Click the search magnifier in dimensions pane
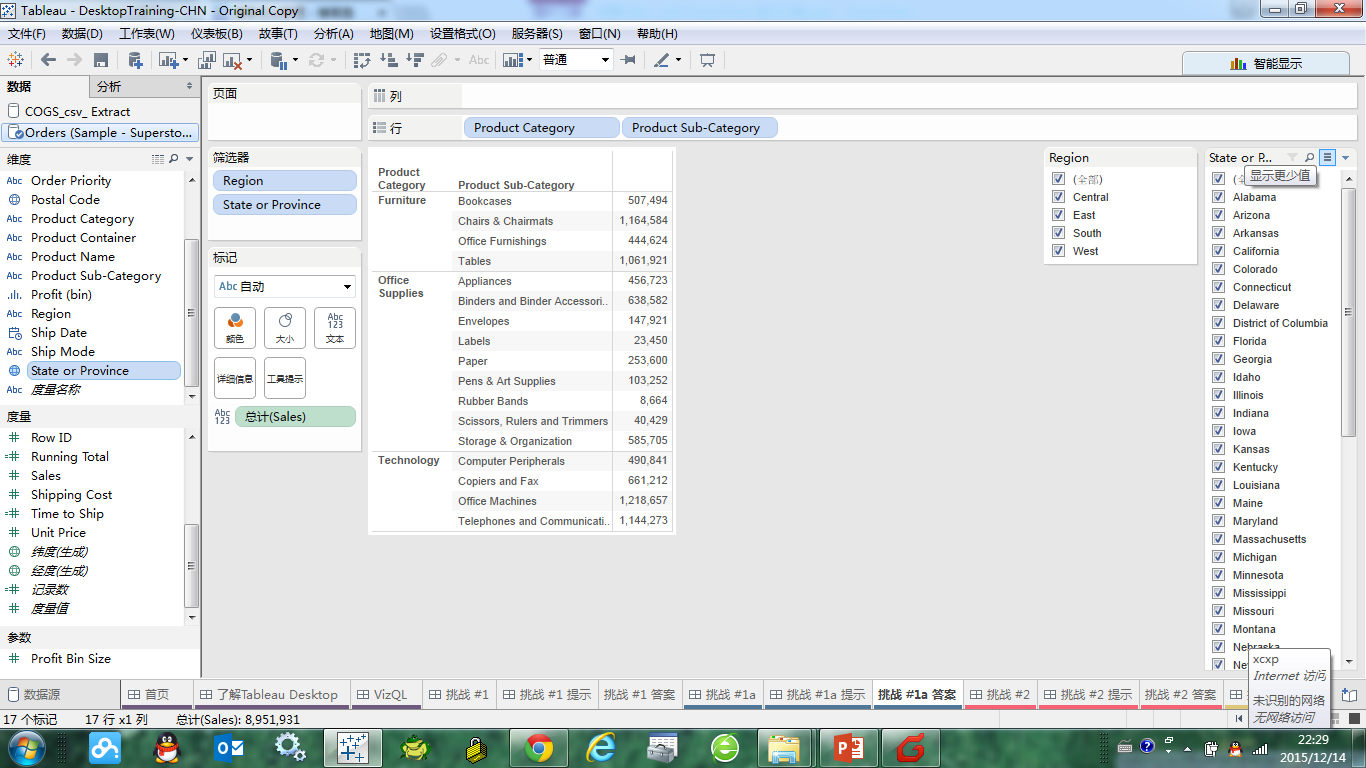The height and width of the screenshot is (768, 1366). [x=174, y=159]
